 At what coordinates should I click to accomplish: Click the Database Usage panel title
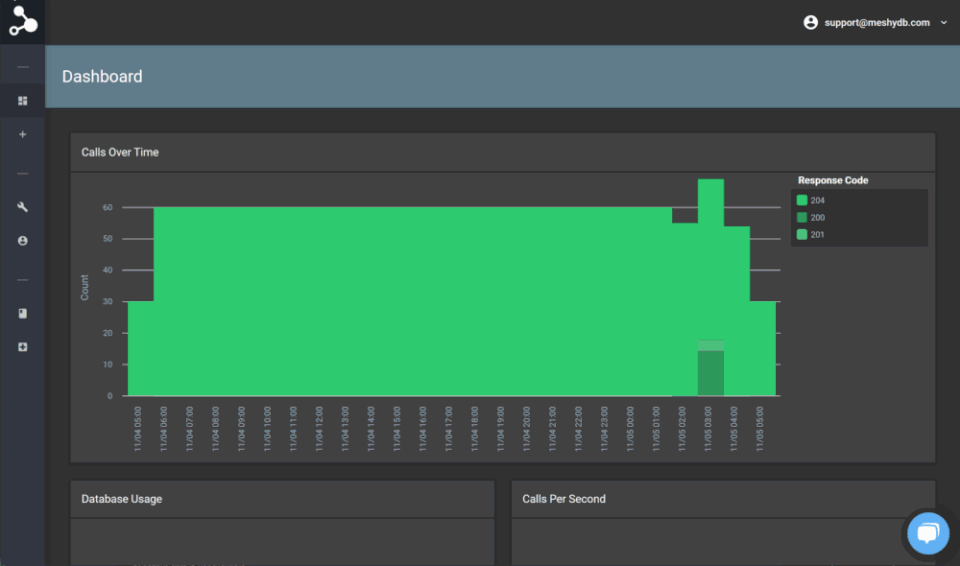(122, 499)
